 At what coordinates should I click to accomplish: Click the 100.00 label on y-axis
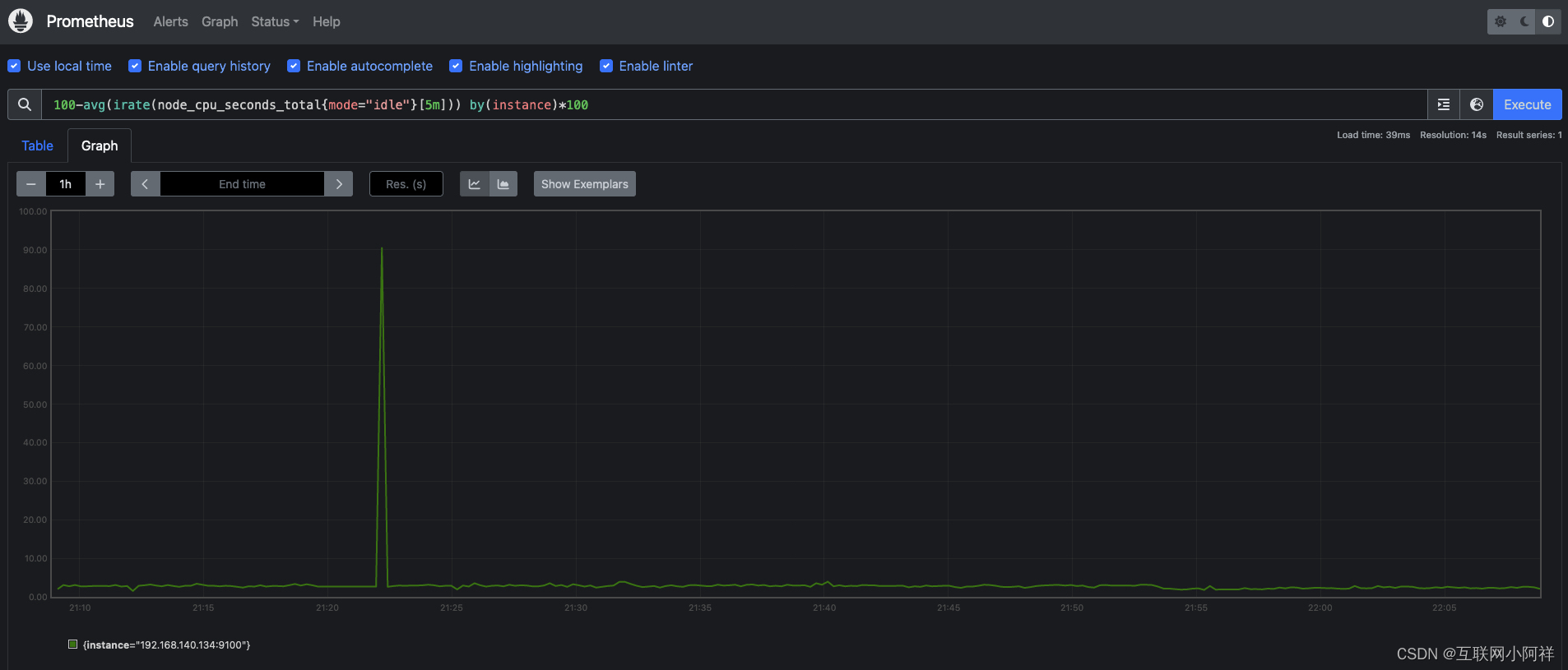(x=33, y=211)
